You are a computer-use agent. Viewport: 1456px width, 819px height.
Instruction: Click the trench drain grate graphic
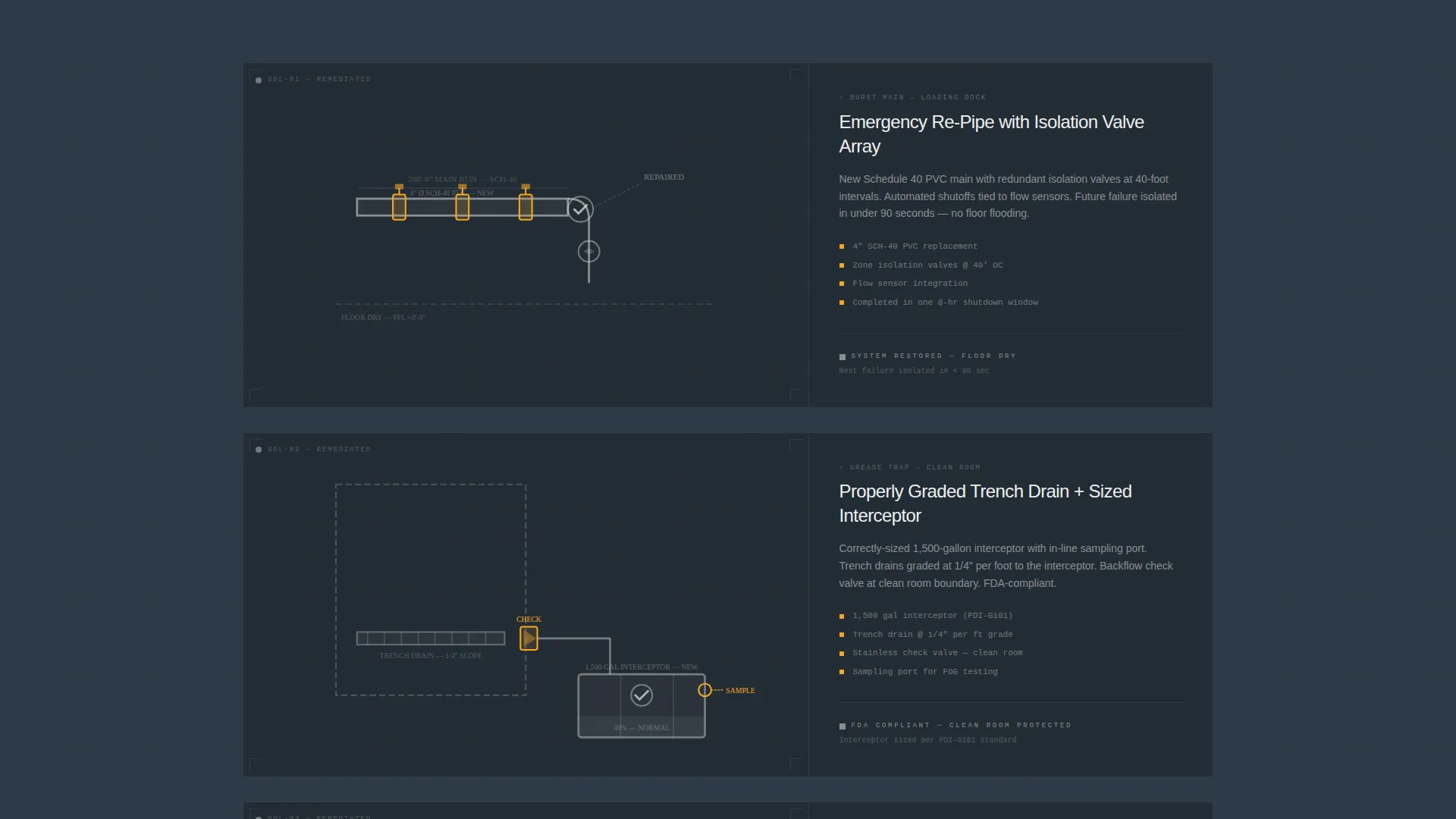click(x=431, y=639)
